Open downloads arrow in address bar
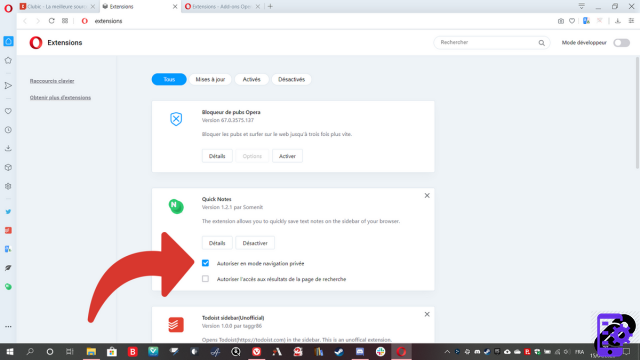640x360 pixels. pos(618,21)
